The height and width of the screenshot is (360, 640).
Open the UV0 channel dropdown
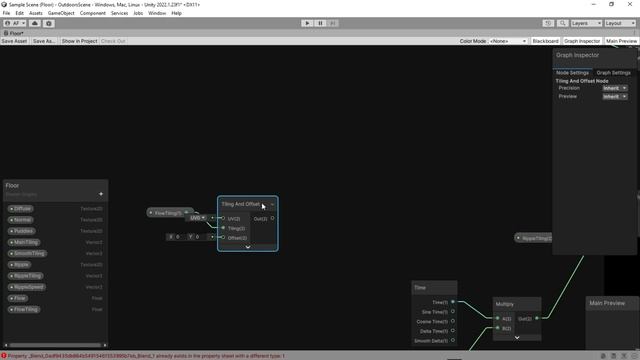198,218
